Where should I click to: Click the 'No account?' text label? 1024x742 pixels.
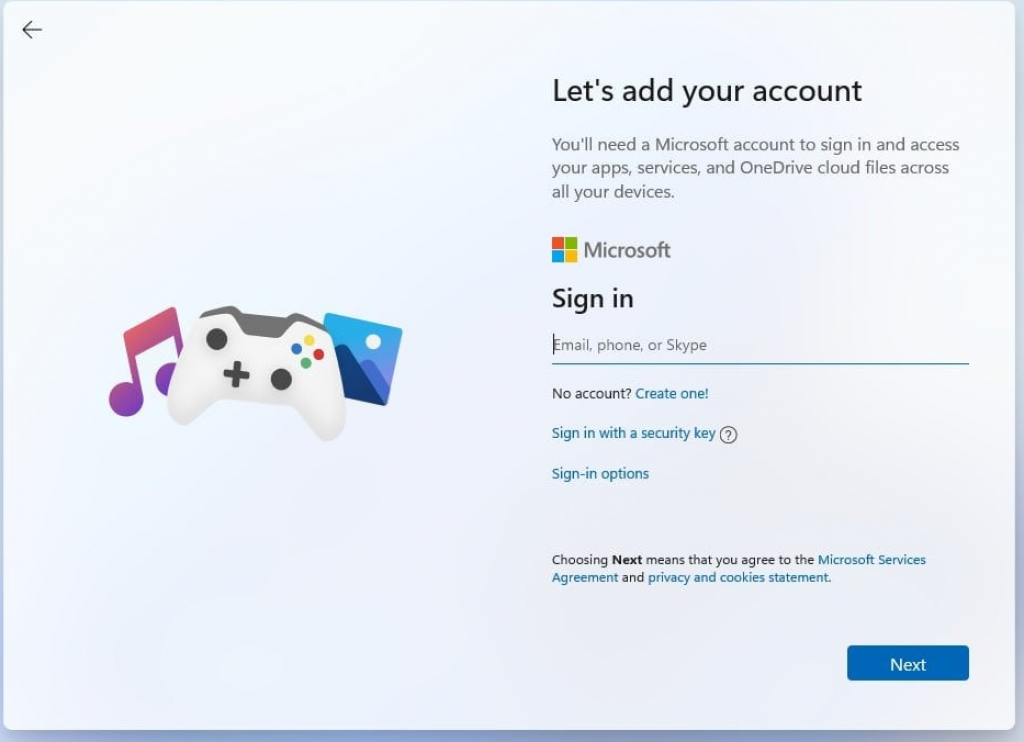click(x=591, y=394)
